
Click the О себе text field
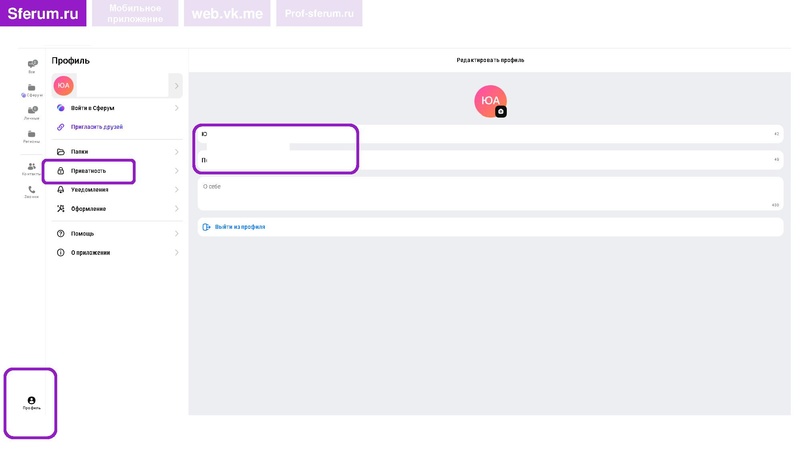click(489, 194)
